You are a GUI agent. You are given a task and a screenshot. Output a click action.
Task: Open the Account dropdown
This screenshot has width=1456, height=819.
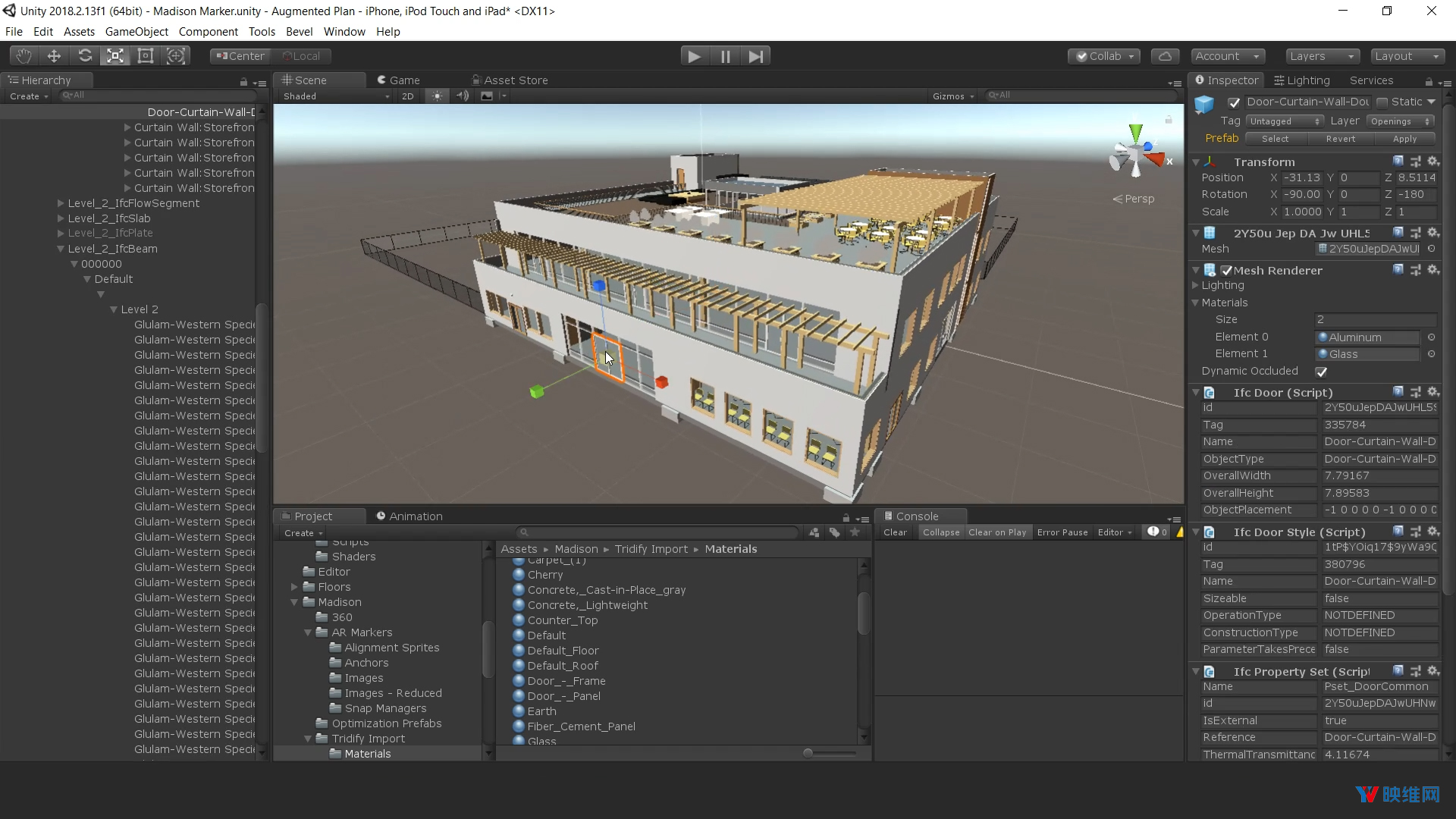(1228, 56)
